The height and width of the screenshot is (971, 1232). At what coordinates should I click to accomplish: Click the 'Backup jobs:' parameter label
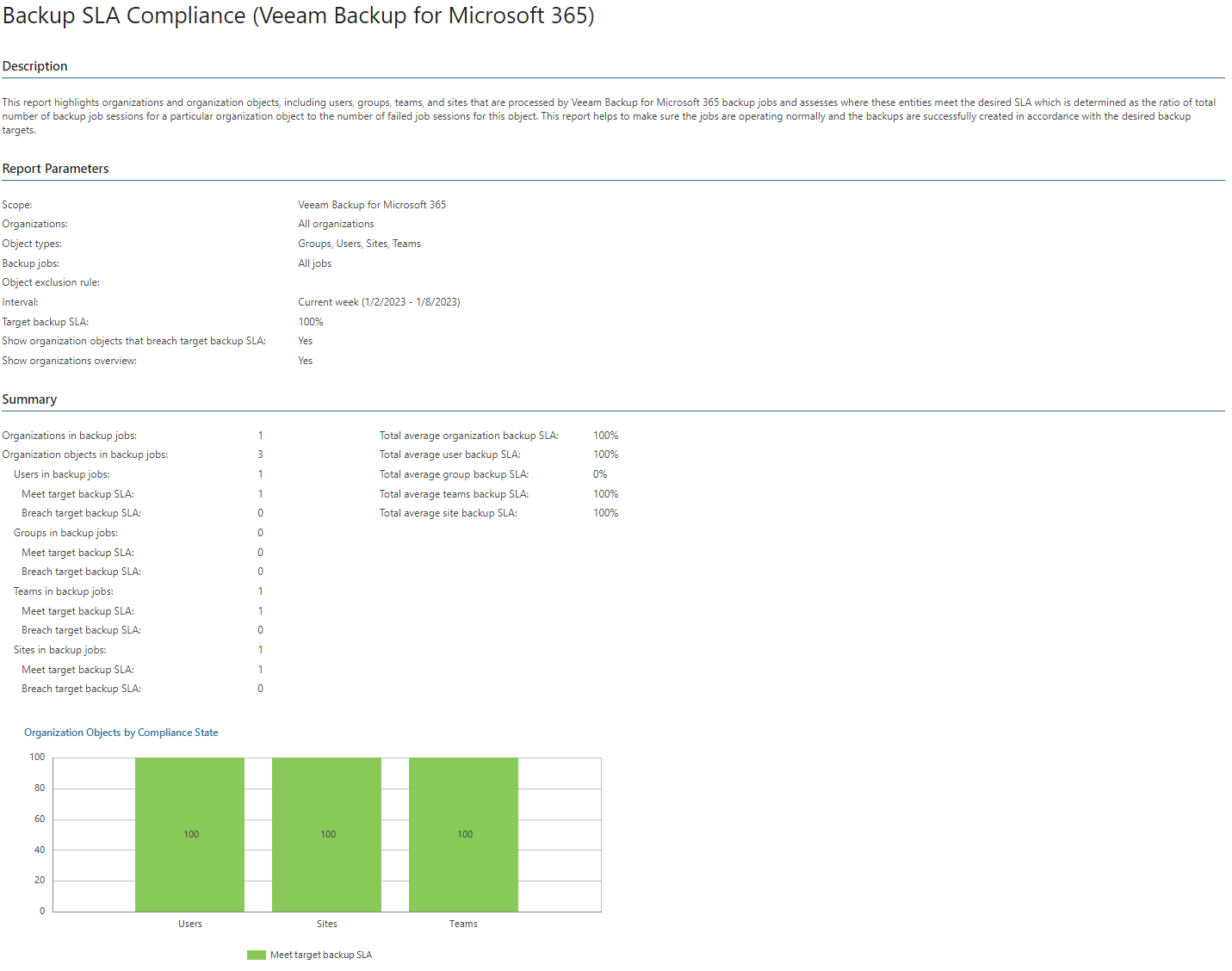pyautogui.click(x=31, y=263)
